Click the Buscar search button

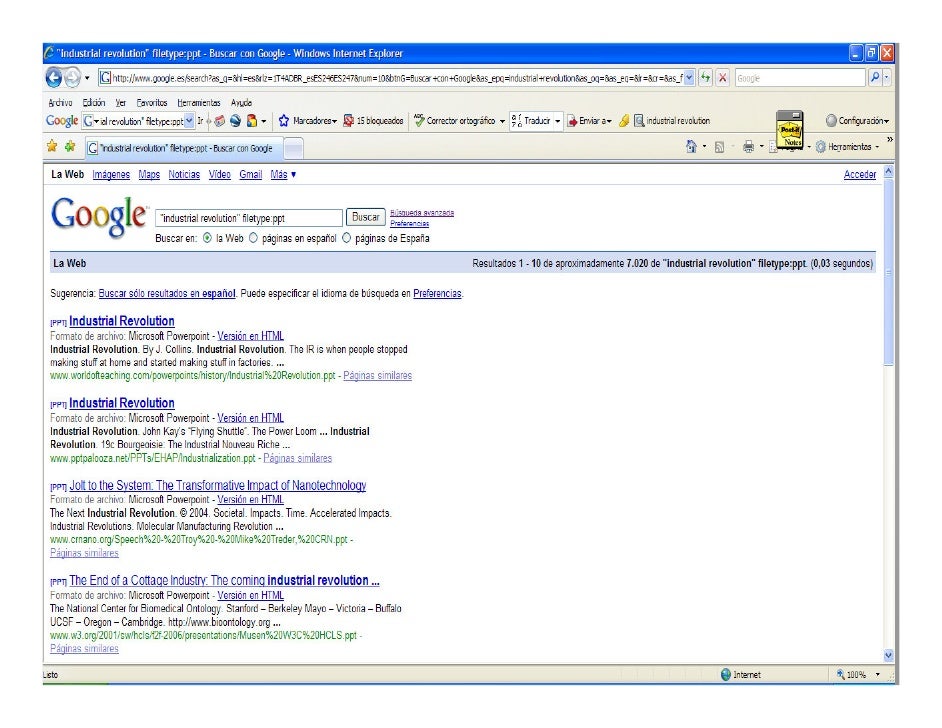[365, 217]
